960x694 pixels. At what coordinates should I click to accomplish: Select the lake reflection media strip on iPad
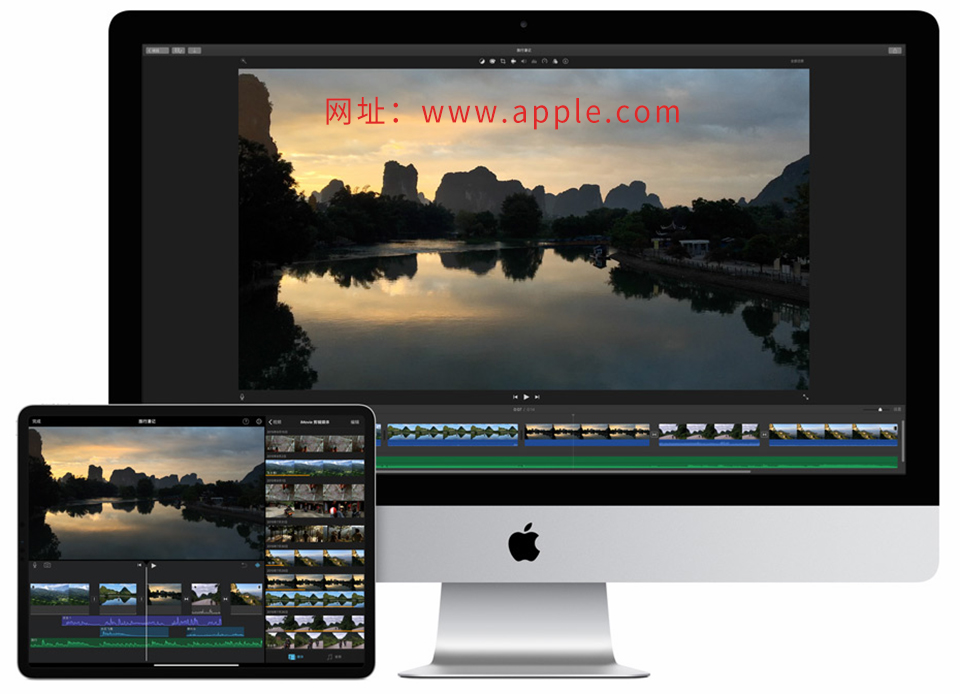315,599
